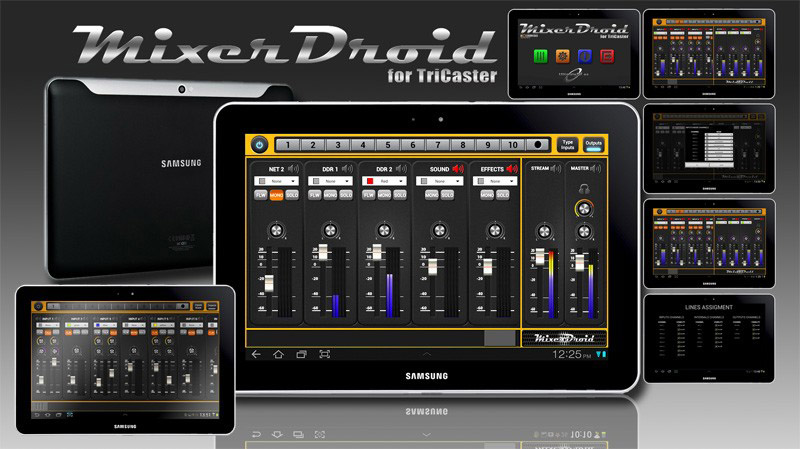Tap the Android home icon on the main tablet
800x449 pixels.
pyautogui.click(x=278, y=354)
